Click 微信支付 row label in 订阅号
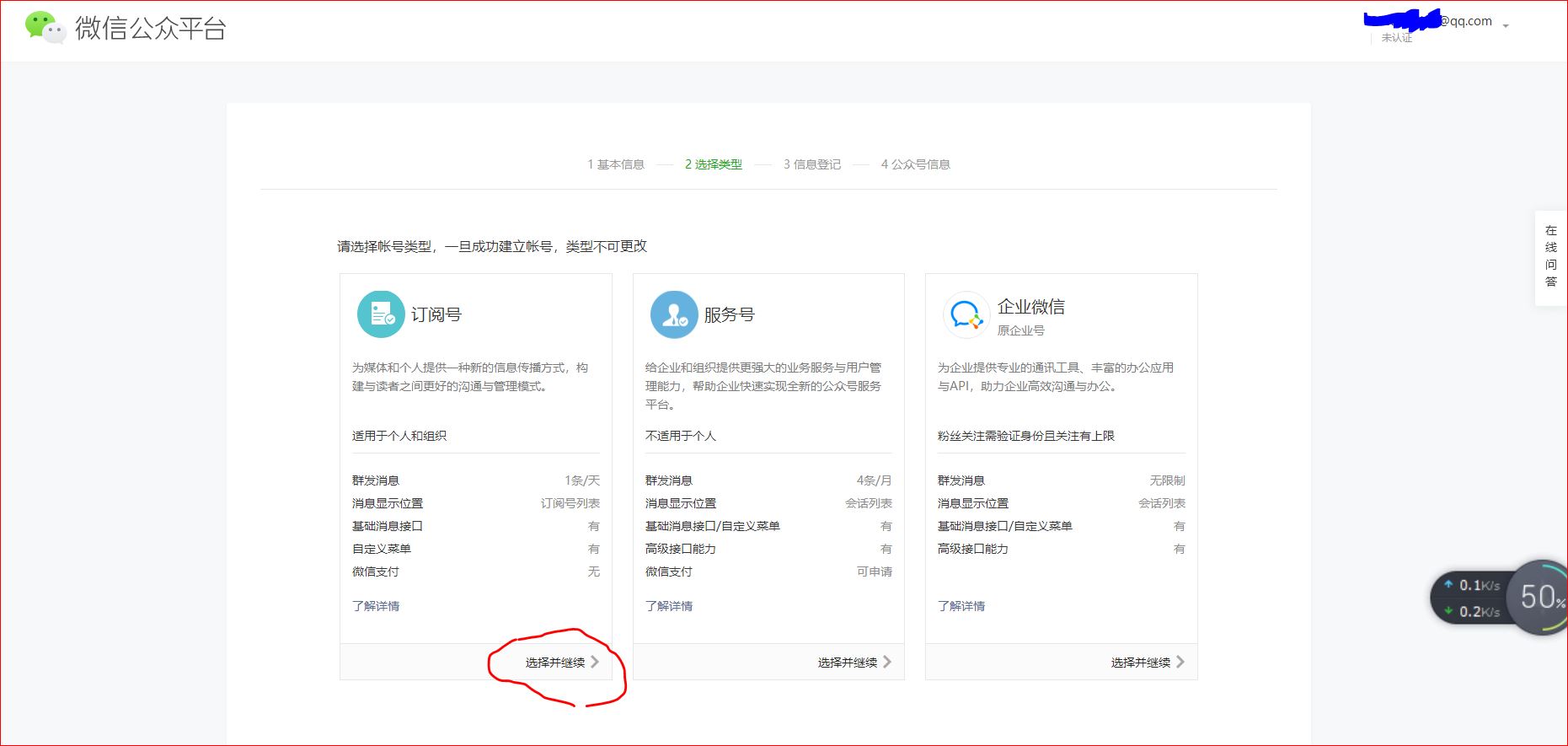1568x746 pixels. point(376,572)
